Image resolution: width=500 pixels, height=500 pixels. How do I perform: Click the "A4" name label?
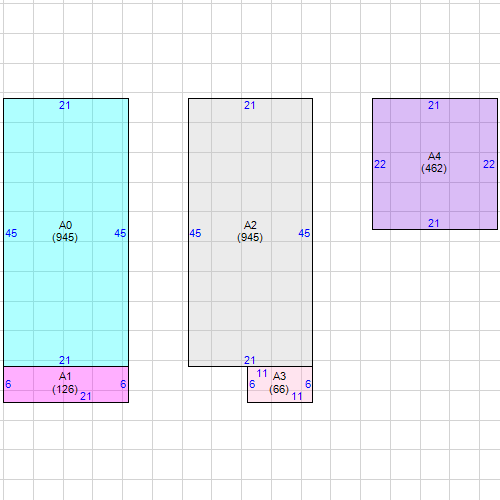point(434,156)
